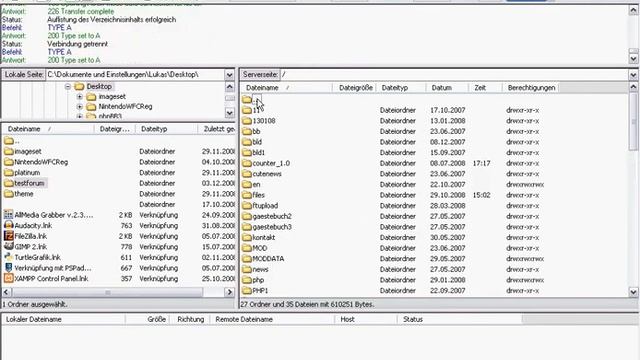
Task: Select the Desktop folder in tree
Action: pos(99,87)
